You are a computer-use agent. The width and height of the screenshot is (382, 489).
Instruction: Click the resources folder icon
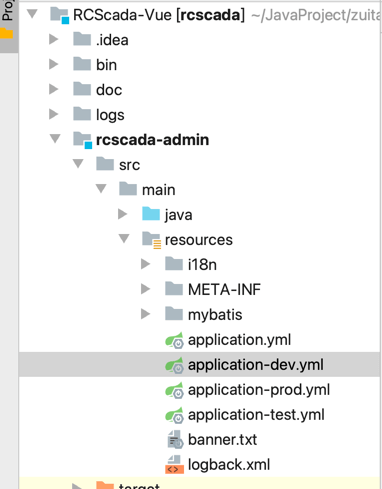point(152,240)
